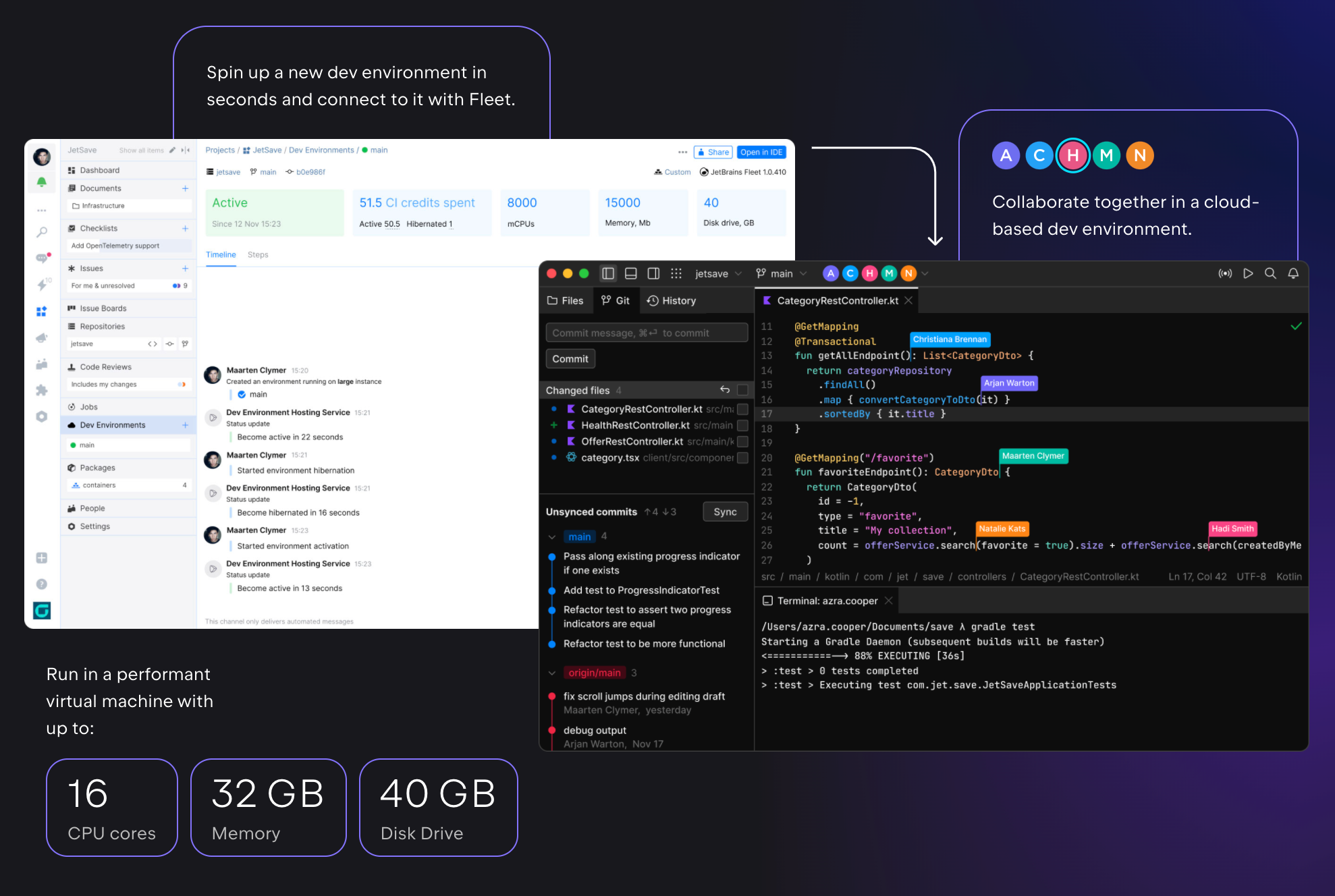
Task: Select the 'debug output' commit
Action: click(x=595, y=730)
